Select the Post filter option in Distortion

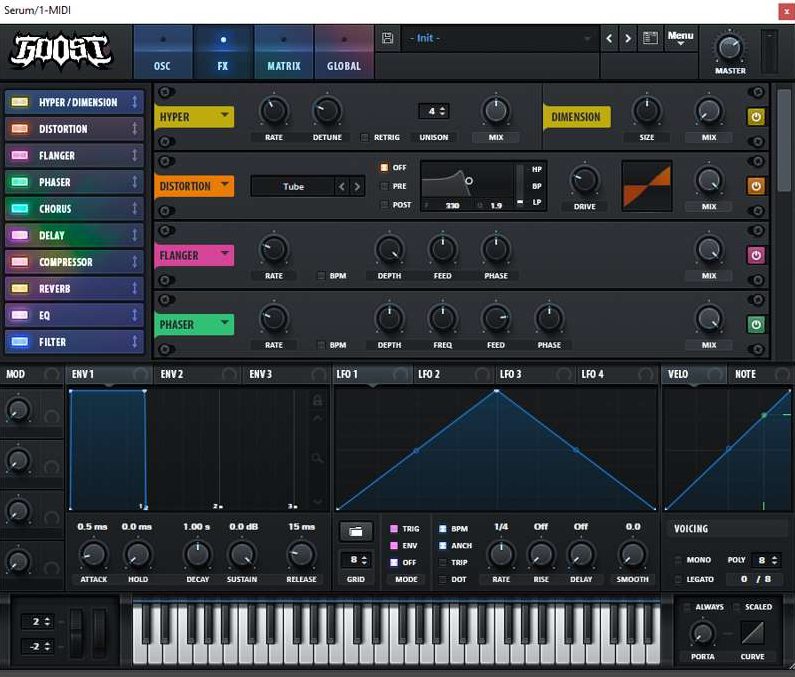pos(384,205)
